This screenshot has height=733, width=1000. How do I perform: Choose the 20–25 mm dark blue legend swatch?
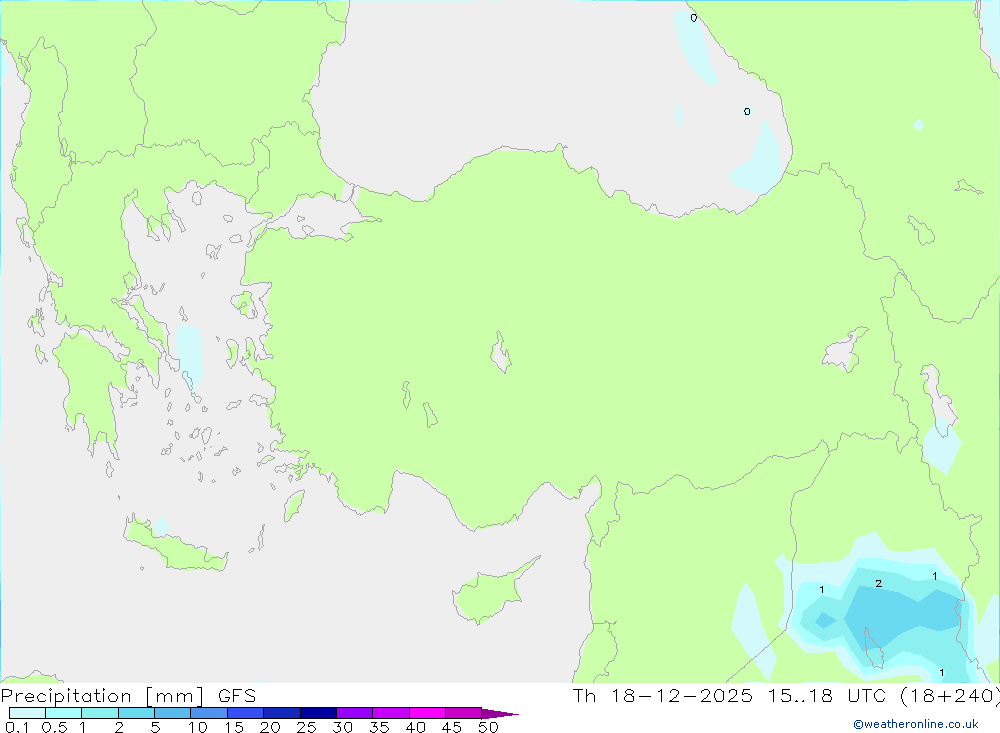282,713
